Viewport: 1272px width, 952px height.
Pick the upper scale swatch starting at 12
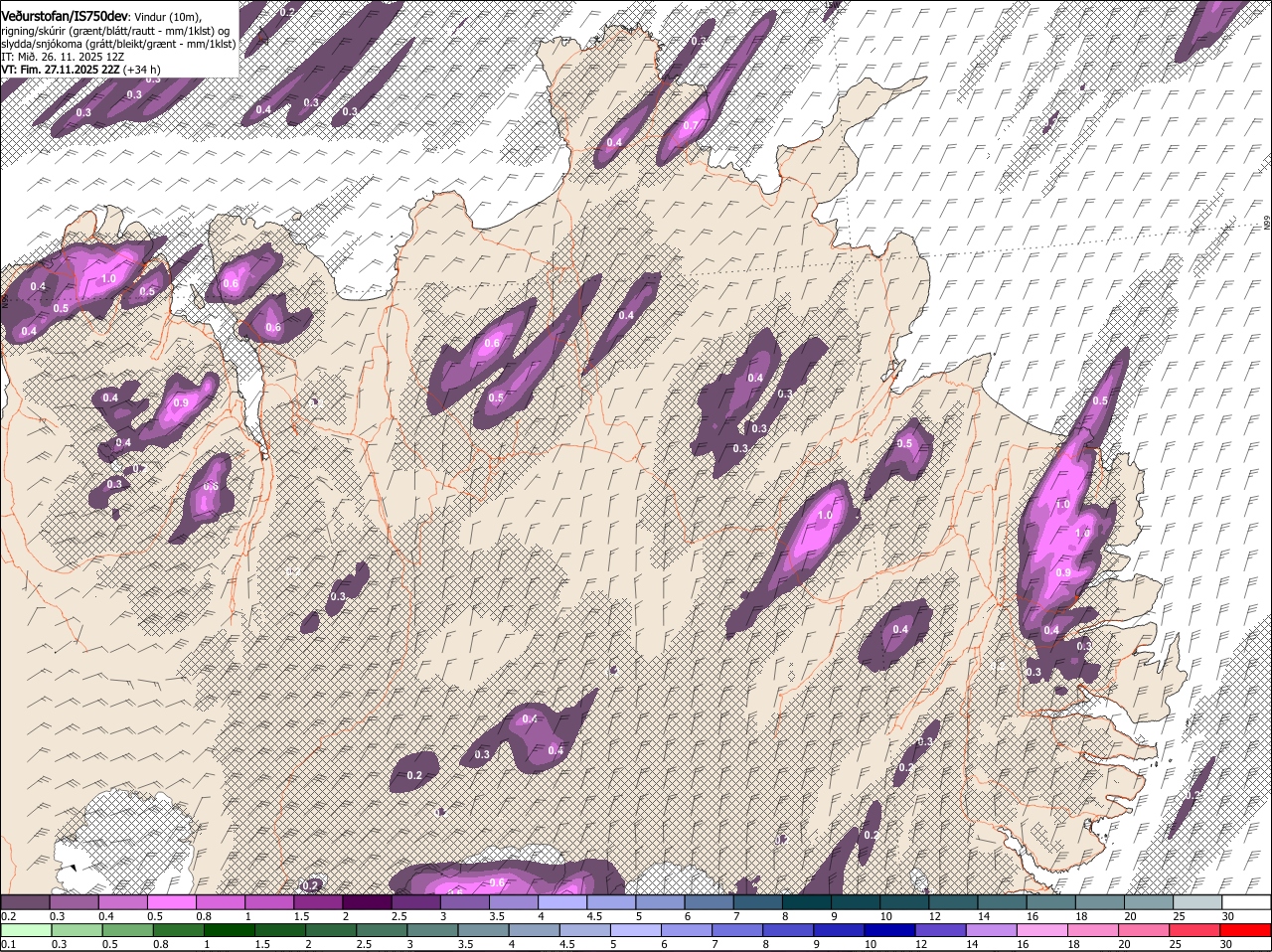[x=953, y=901]
